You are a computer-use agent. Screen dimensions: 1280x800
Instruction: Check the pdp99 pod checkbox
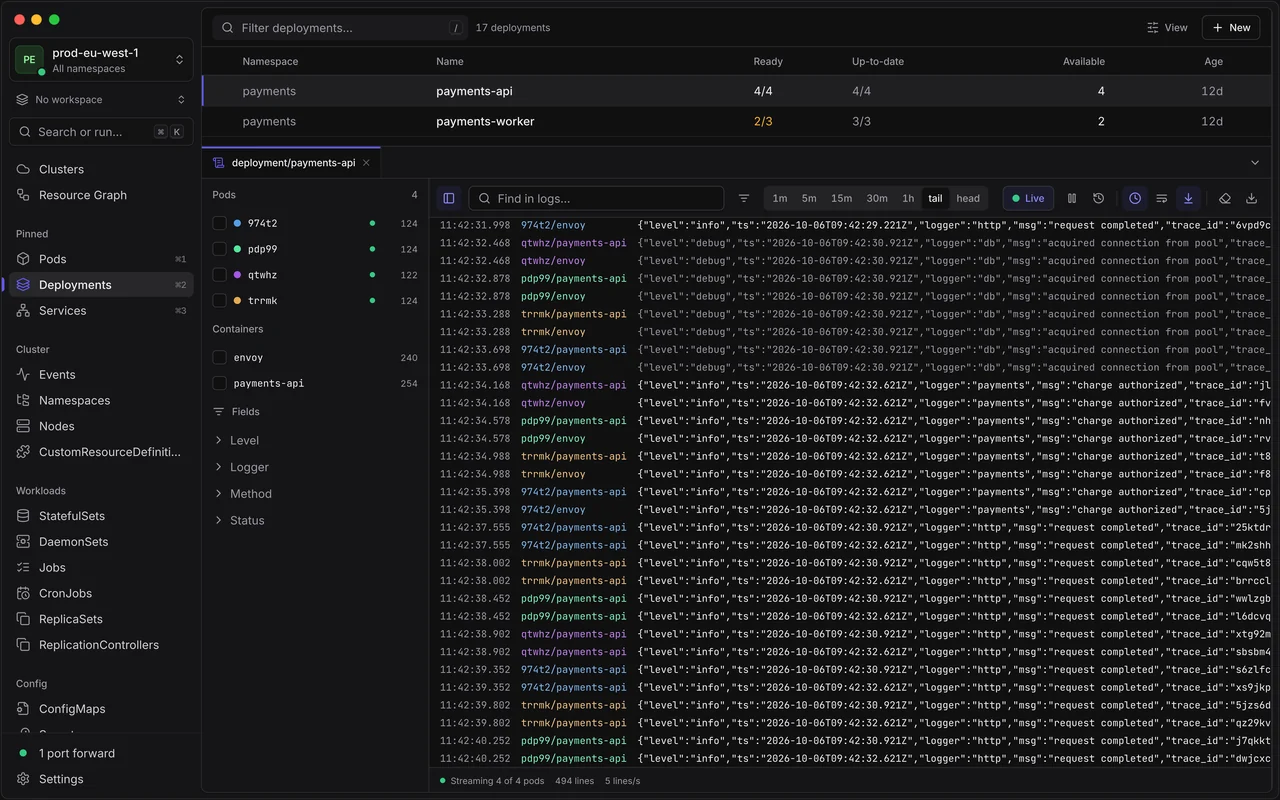(x=220, y=249)
